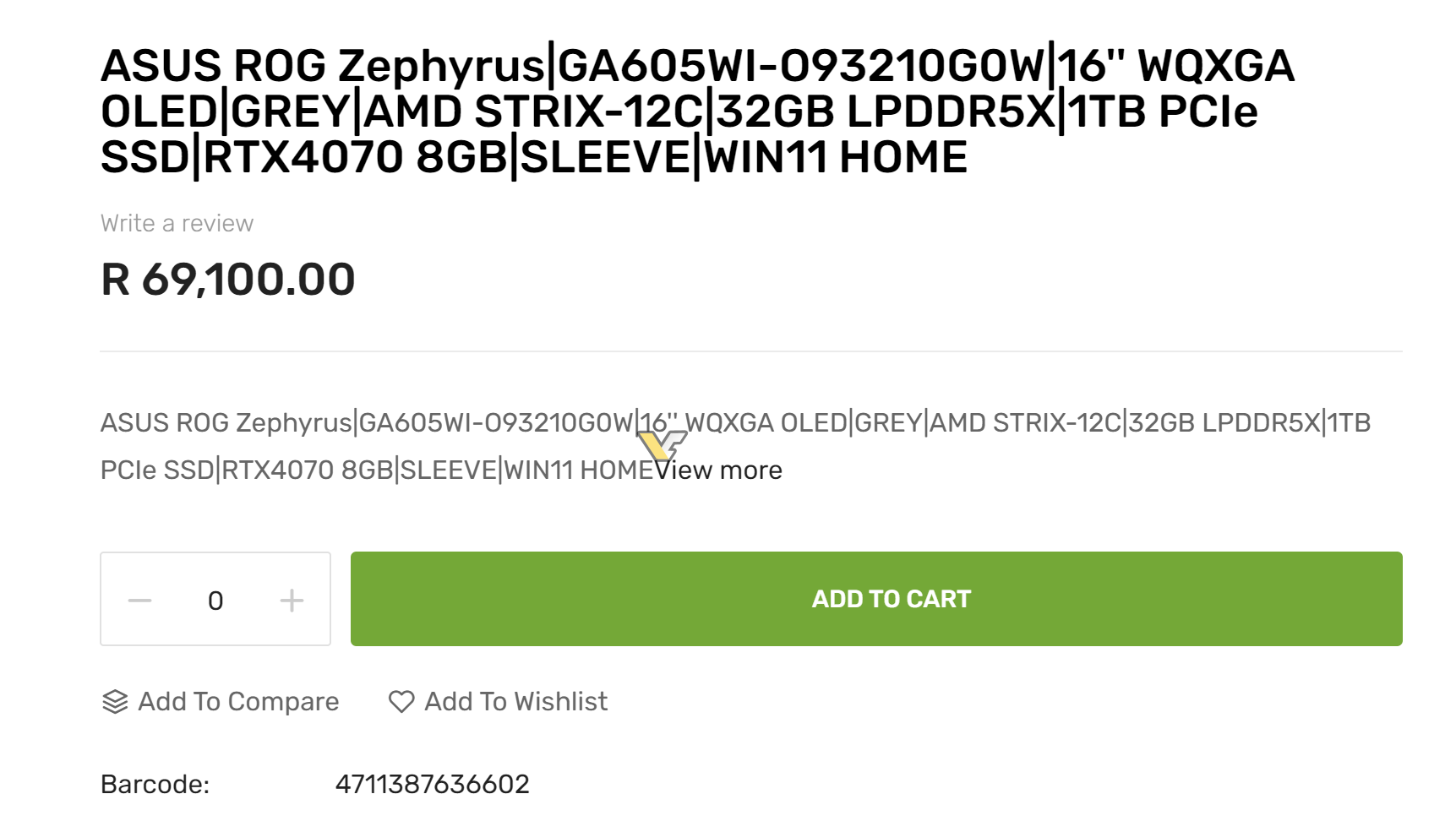Viewport: 1456px width, 832px height.
Task: Click the yellow watermark logo in description
Action: point(661,443)
